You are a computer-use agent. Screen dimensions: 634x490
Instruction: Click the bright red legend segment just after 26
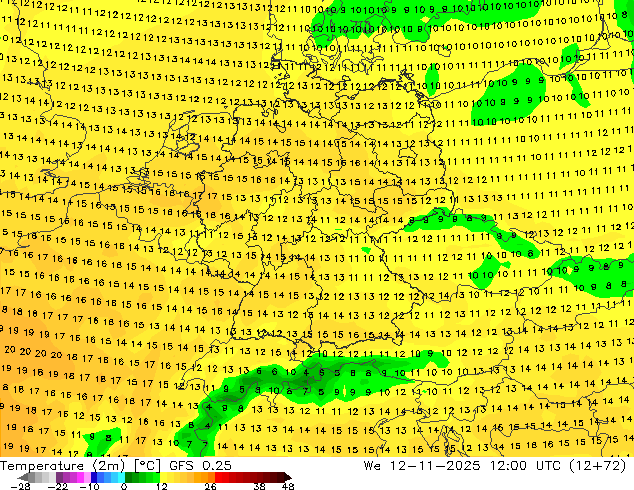pos(218,477)
